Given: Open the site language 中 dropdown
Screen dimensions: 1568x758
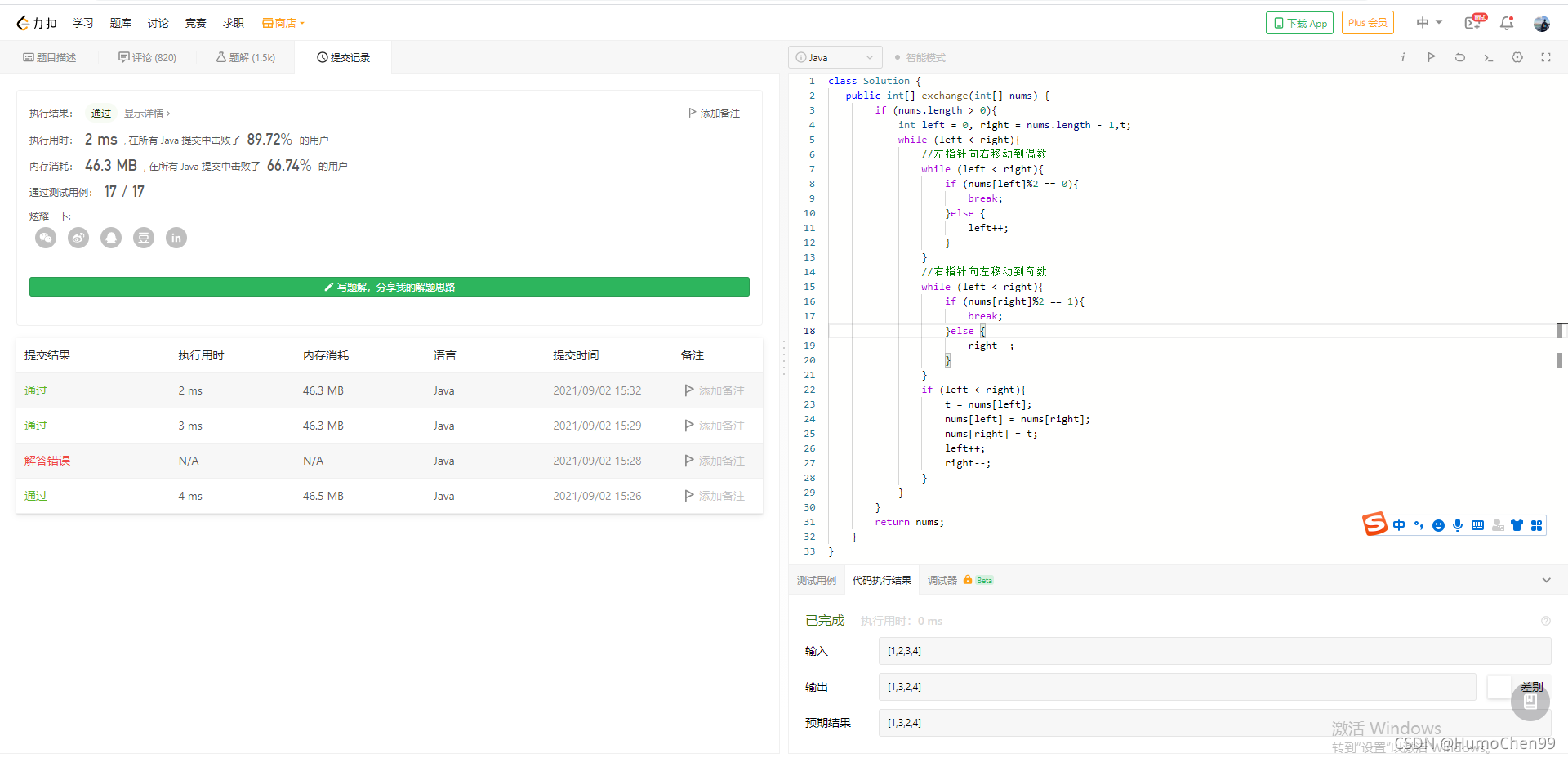Looking at the screenshot, I should 1429,23.
